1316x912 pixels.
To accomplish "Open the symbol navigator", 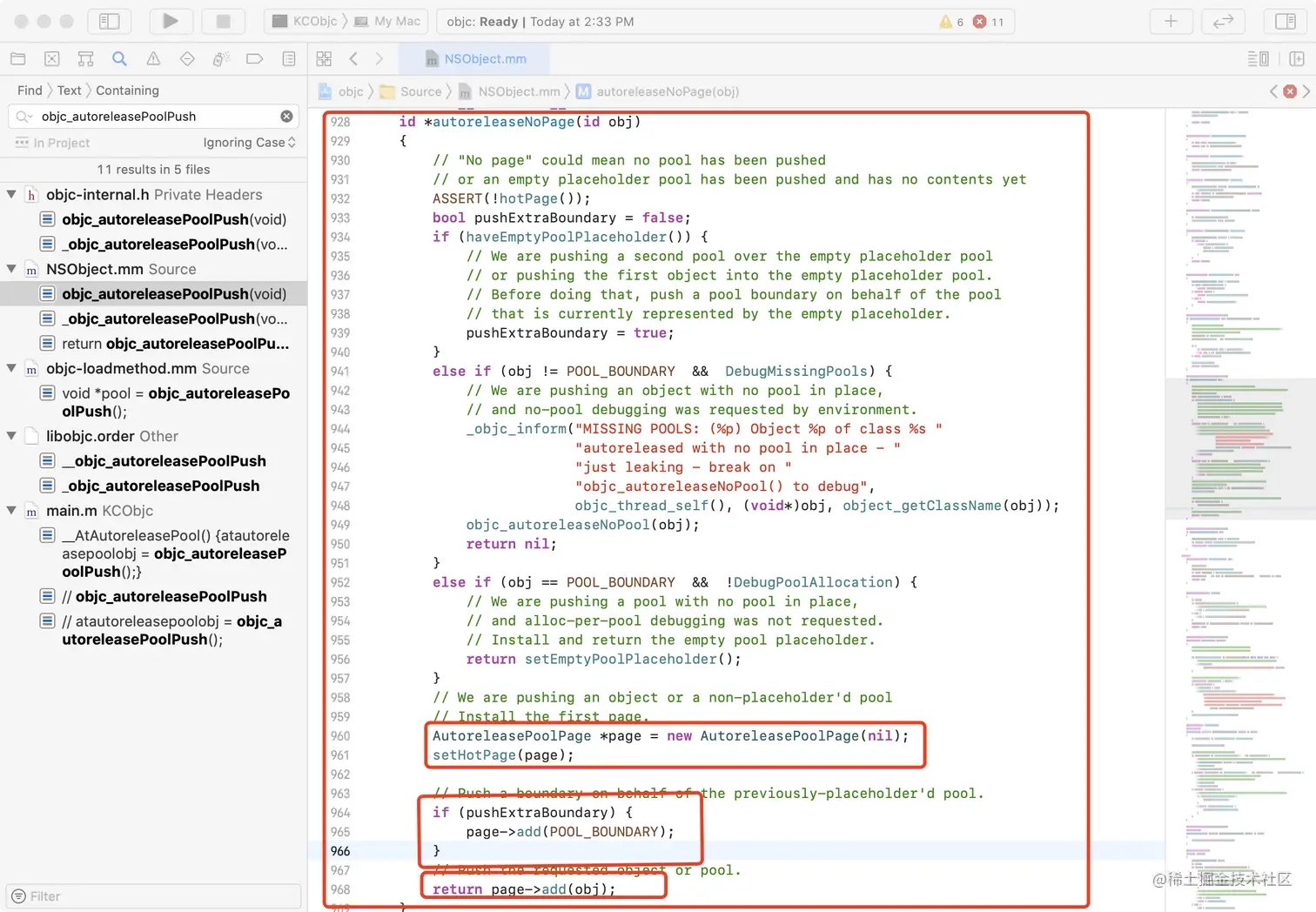I will point(85,59).
